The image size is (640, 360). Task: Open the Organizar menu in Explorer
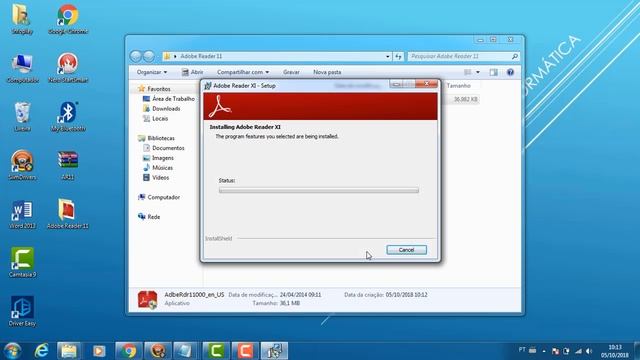152,72
